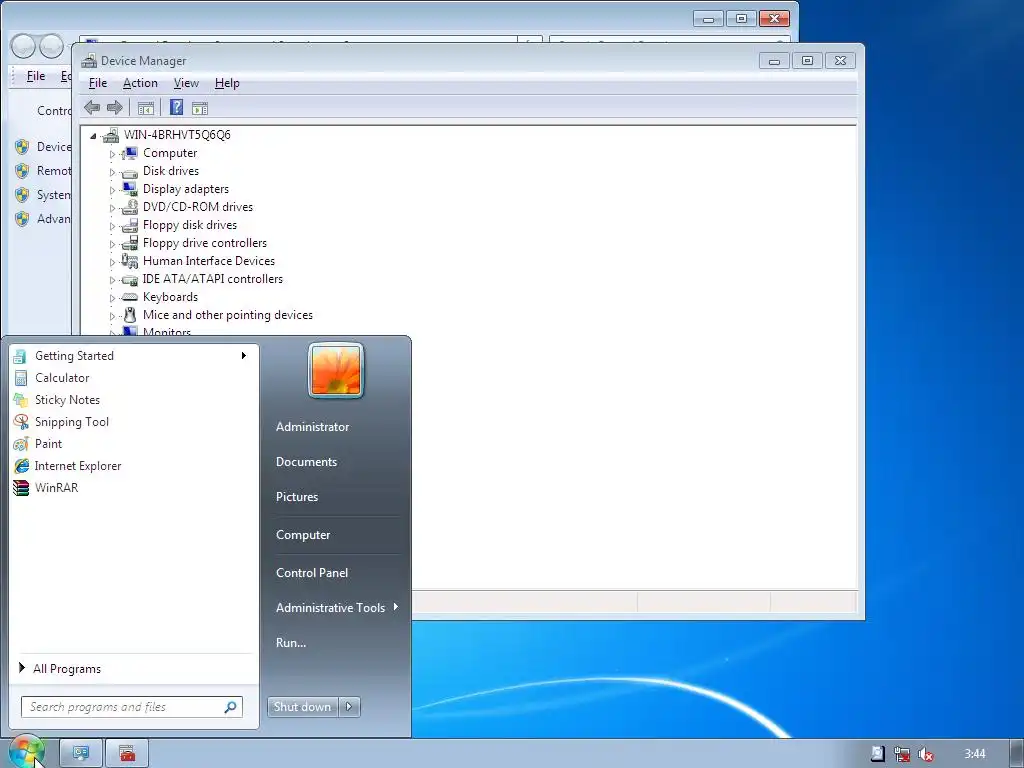
Task: Click Run... in Start menu
Action: click(x=291, y=643)
